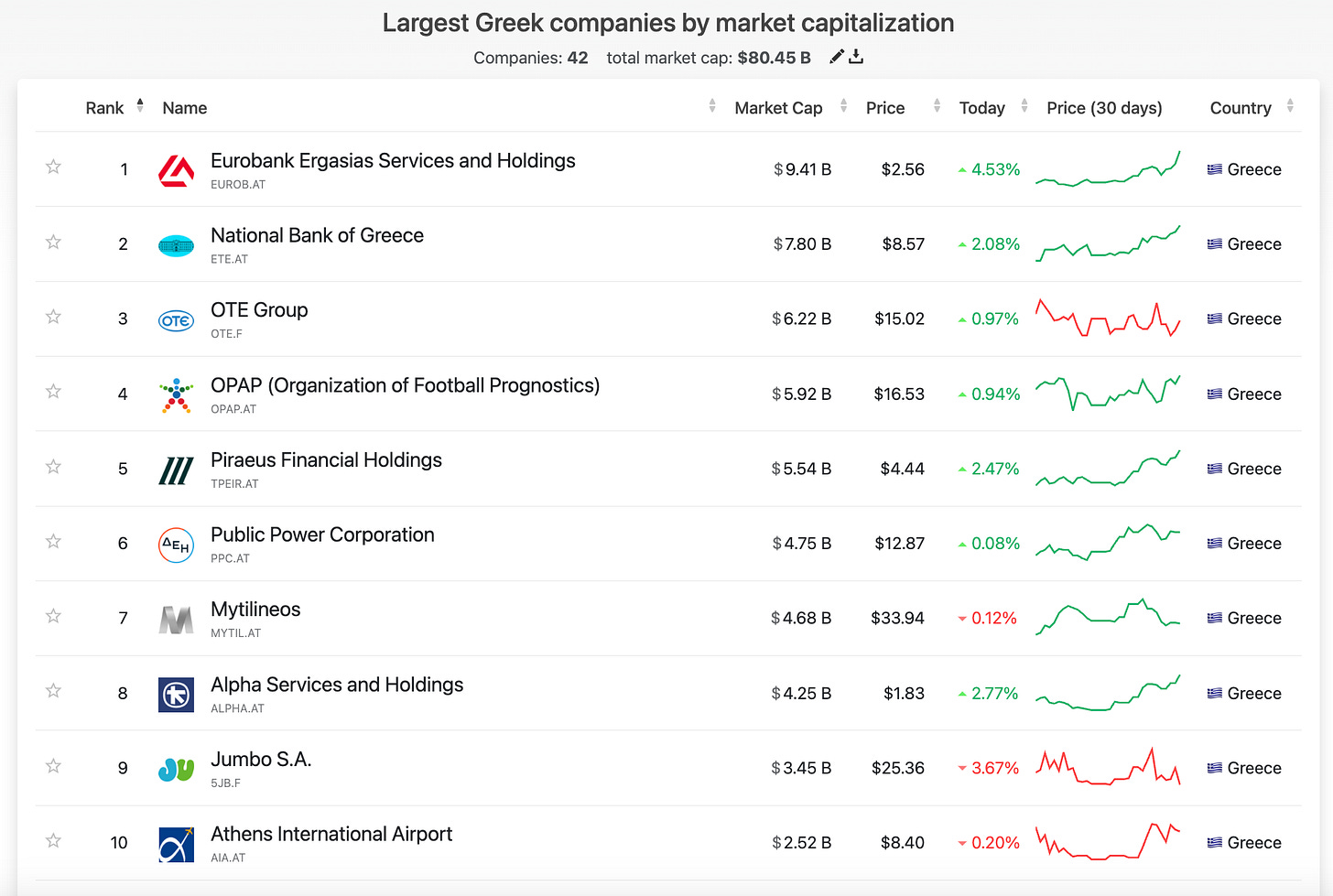Click Eurobank's 30-day price chart
The image size is (1333, 896).
1108,169
